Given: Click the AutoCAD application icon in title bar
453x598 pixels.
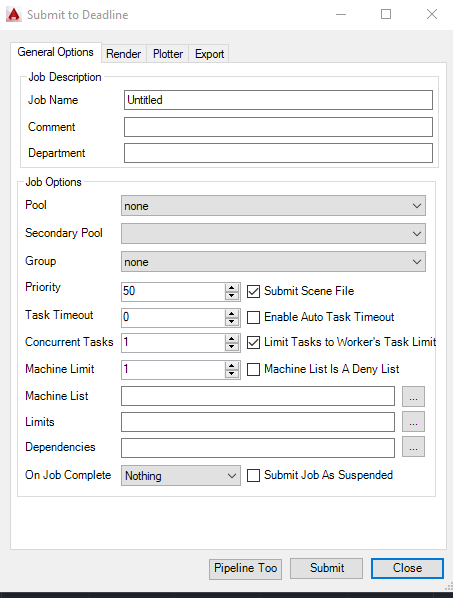Looking at the screenshot, I should [x=14, y=14].
